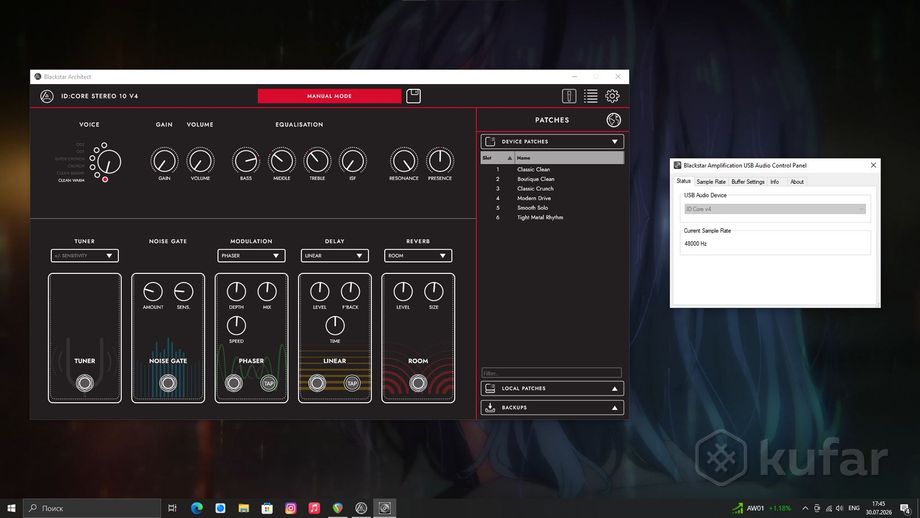Toggle the Noise Gate pedal footswitch

click(168, 383)
